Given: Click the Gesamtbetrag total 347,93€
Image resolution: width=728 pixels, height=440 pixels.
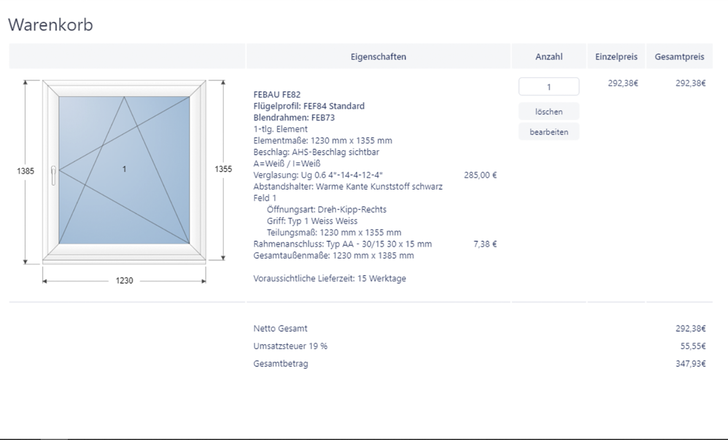Looking at the screenshot, I should (x=690, y=363).
